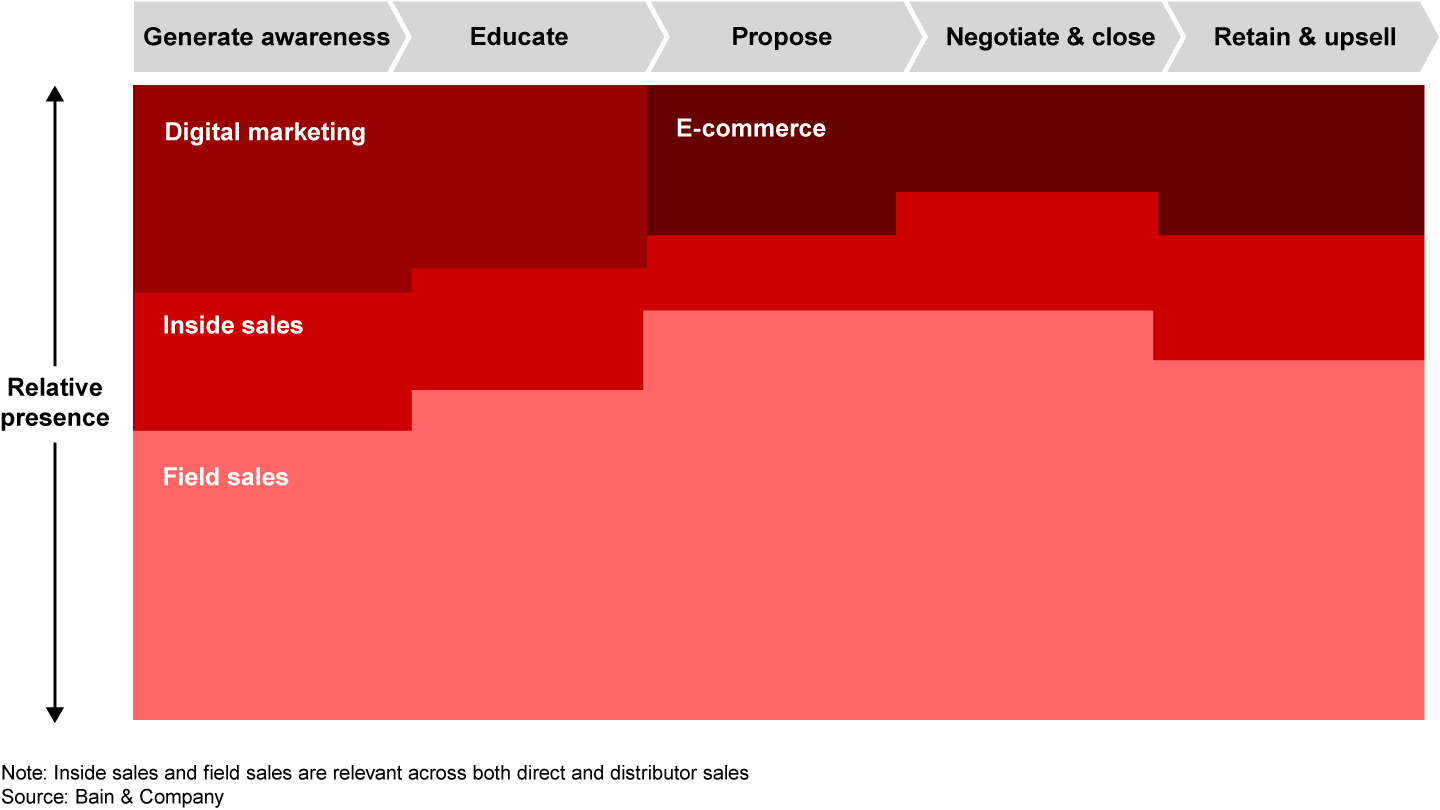The width and height of the screenshot is (1440, 810).
Task: Click the Propose stage header
Action: (781, 38)
